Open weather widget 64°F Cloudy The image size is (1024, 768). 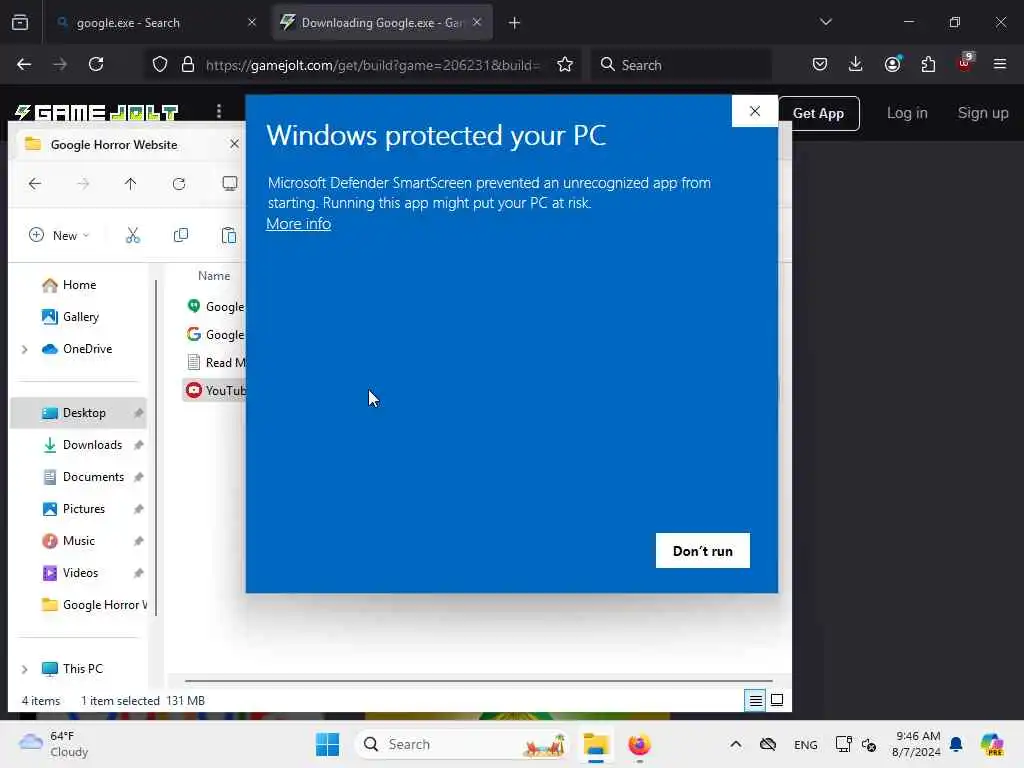point(54,744)
